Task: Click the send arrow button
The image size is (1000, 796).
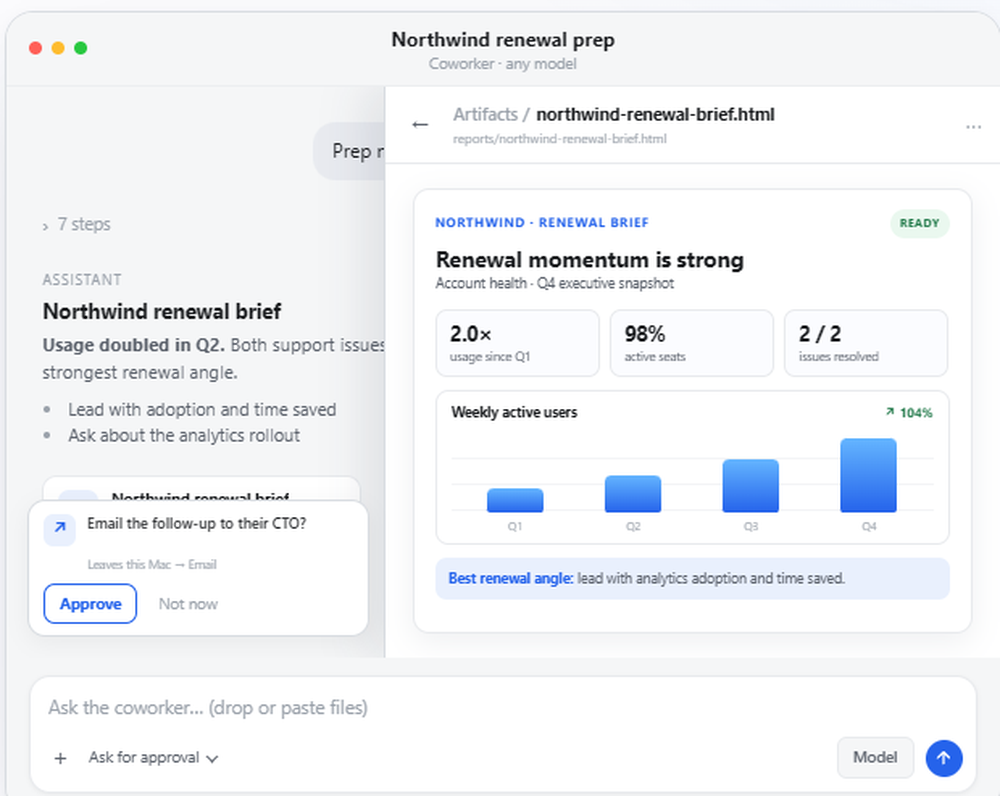Action: point(944,758)
